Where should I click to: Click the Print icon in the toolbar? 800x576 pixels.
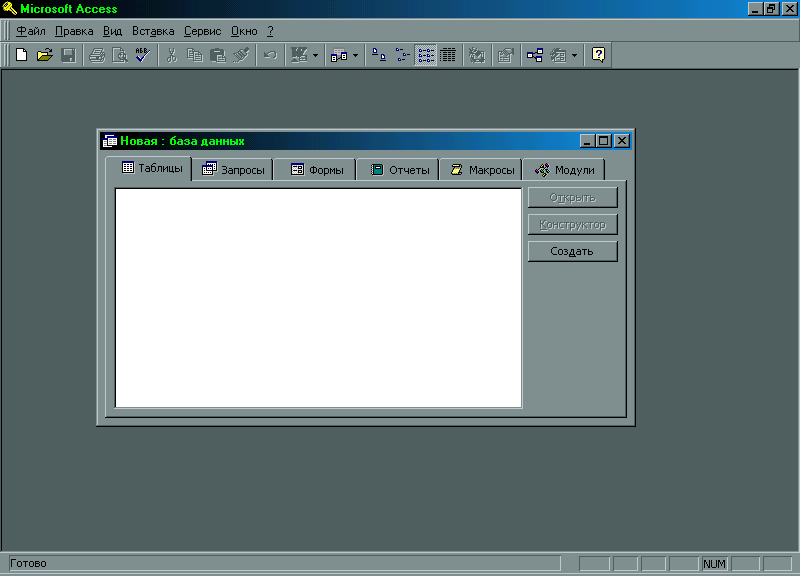[97, 55]
